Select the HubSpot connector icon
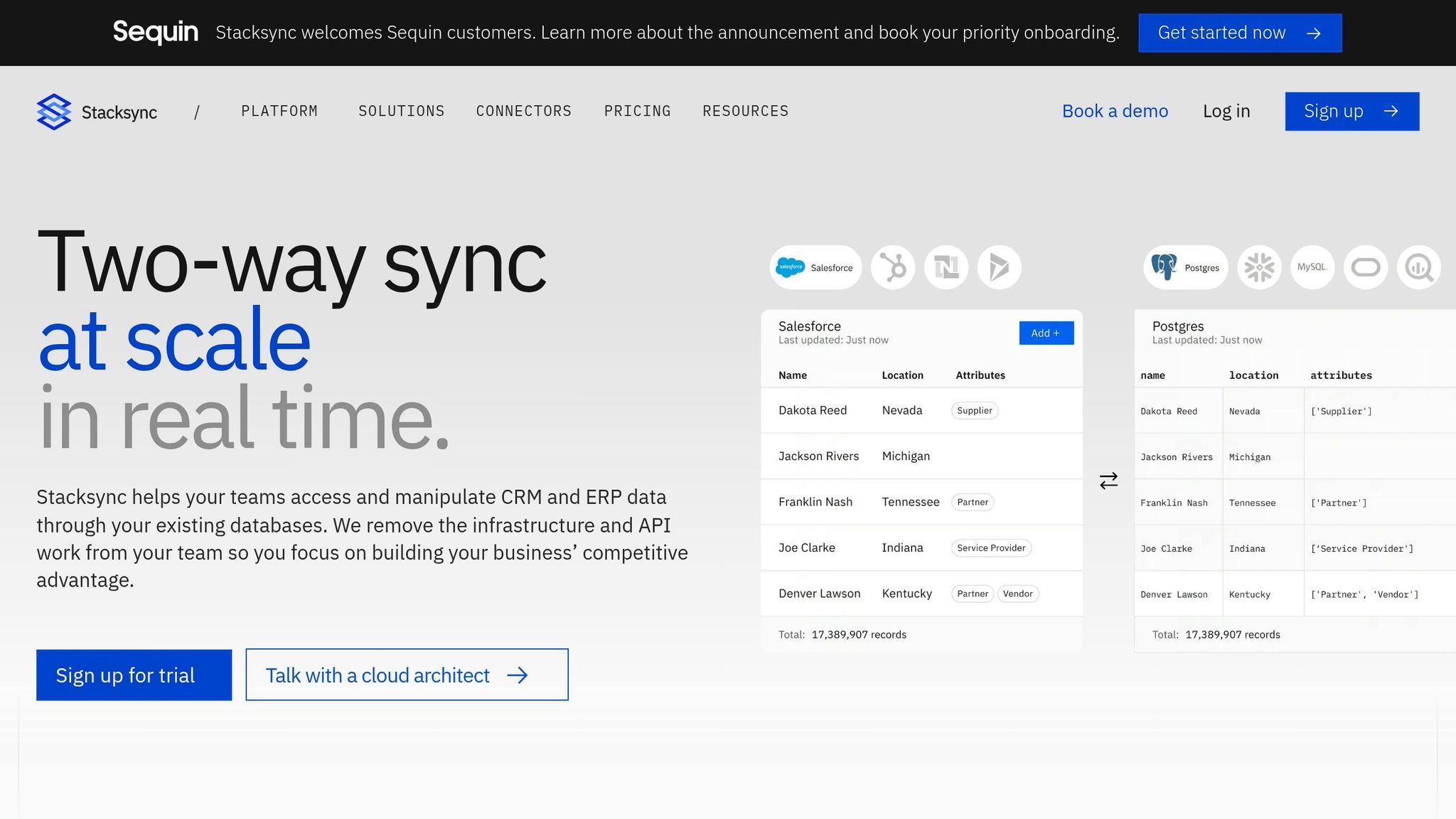Image resolution: width=1456 pixels, height=819 pixels. coord(893,267)
